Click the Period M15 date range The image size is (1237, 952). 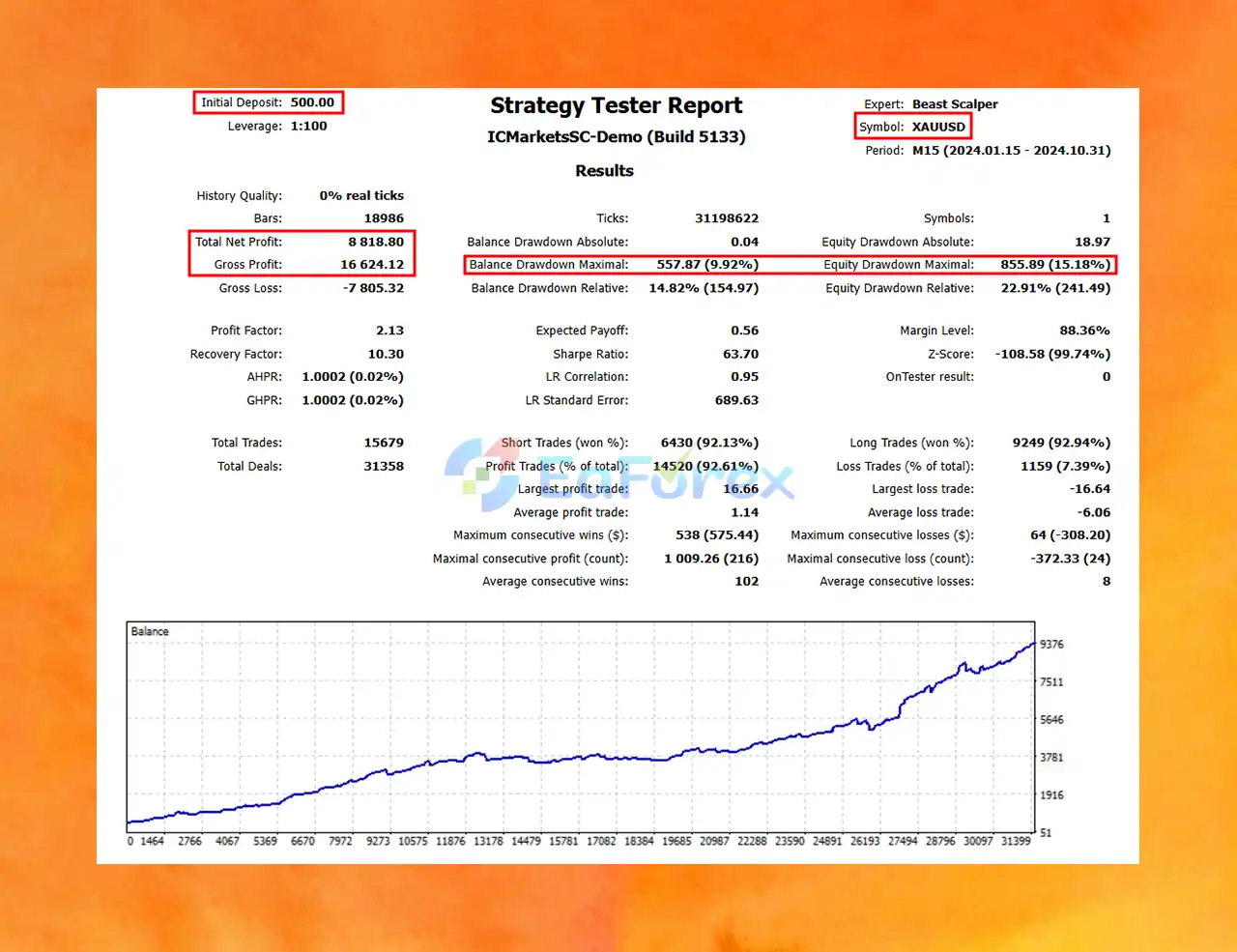point(1011,150)
